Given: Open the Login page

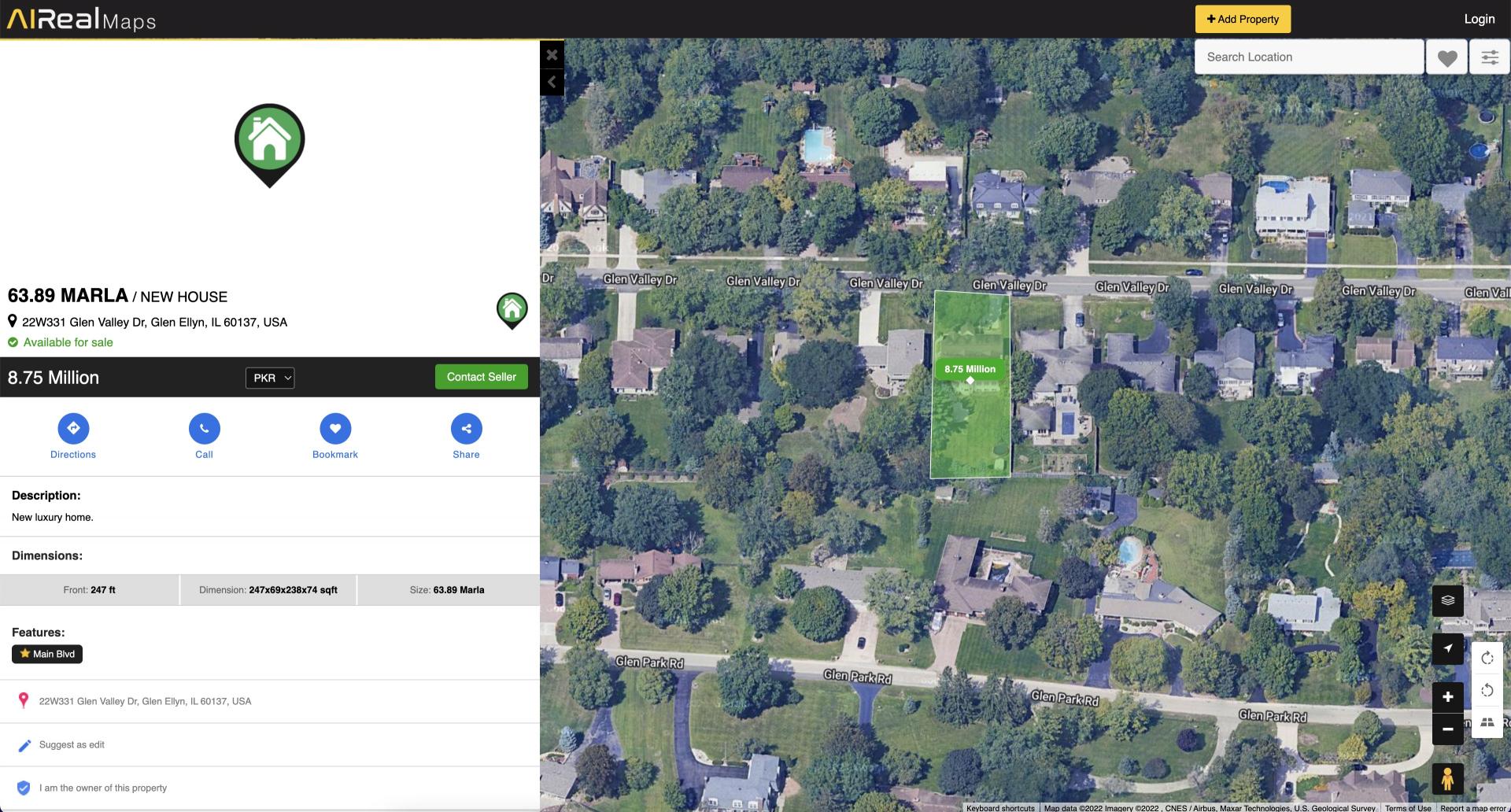Looking at the screenshot, I should pos(1479,19).
